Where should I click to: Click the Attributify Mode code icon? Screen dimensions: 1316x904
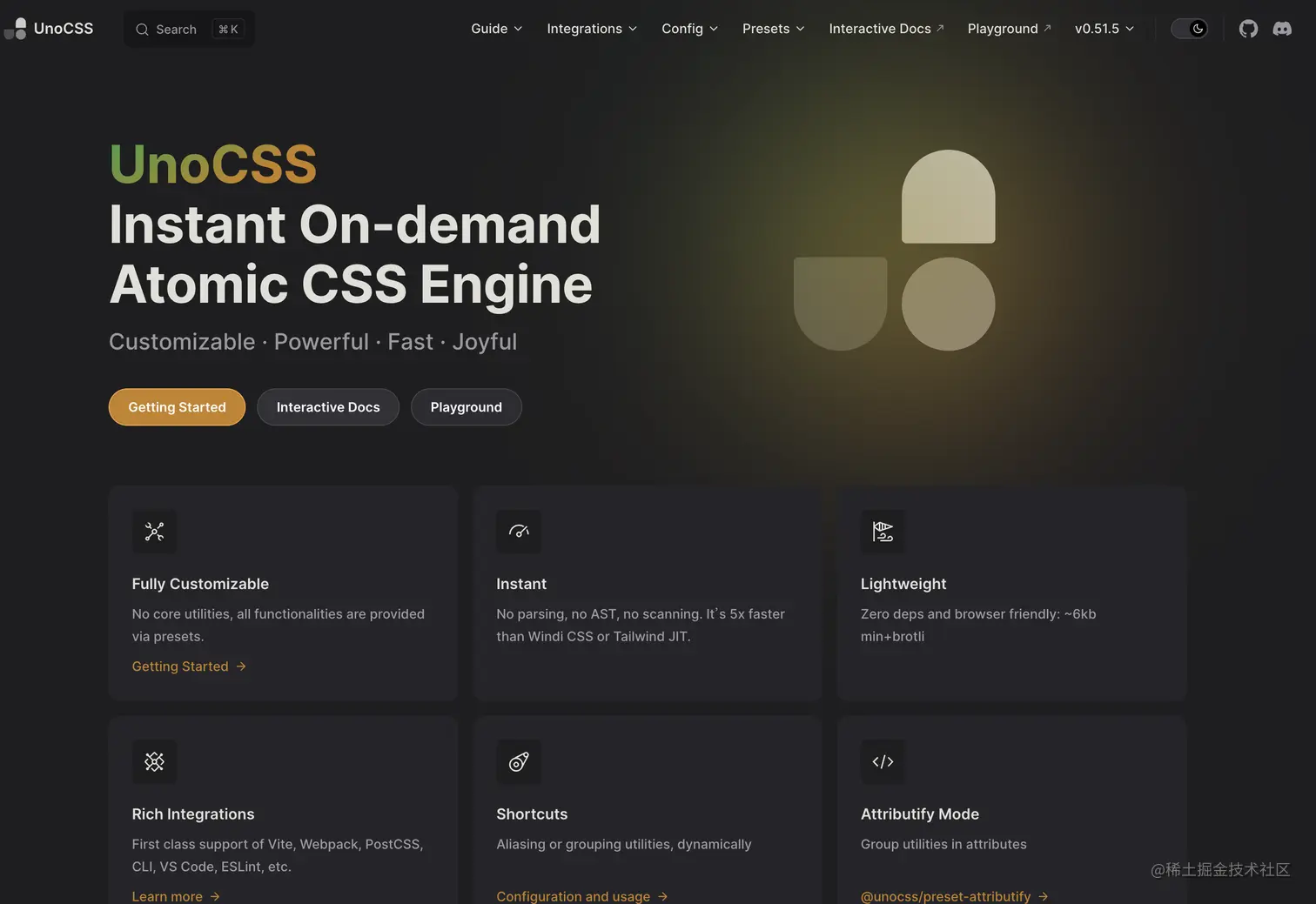(883, 762)
